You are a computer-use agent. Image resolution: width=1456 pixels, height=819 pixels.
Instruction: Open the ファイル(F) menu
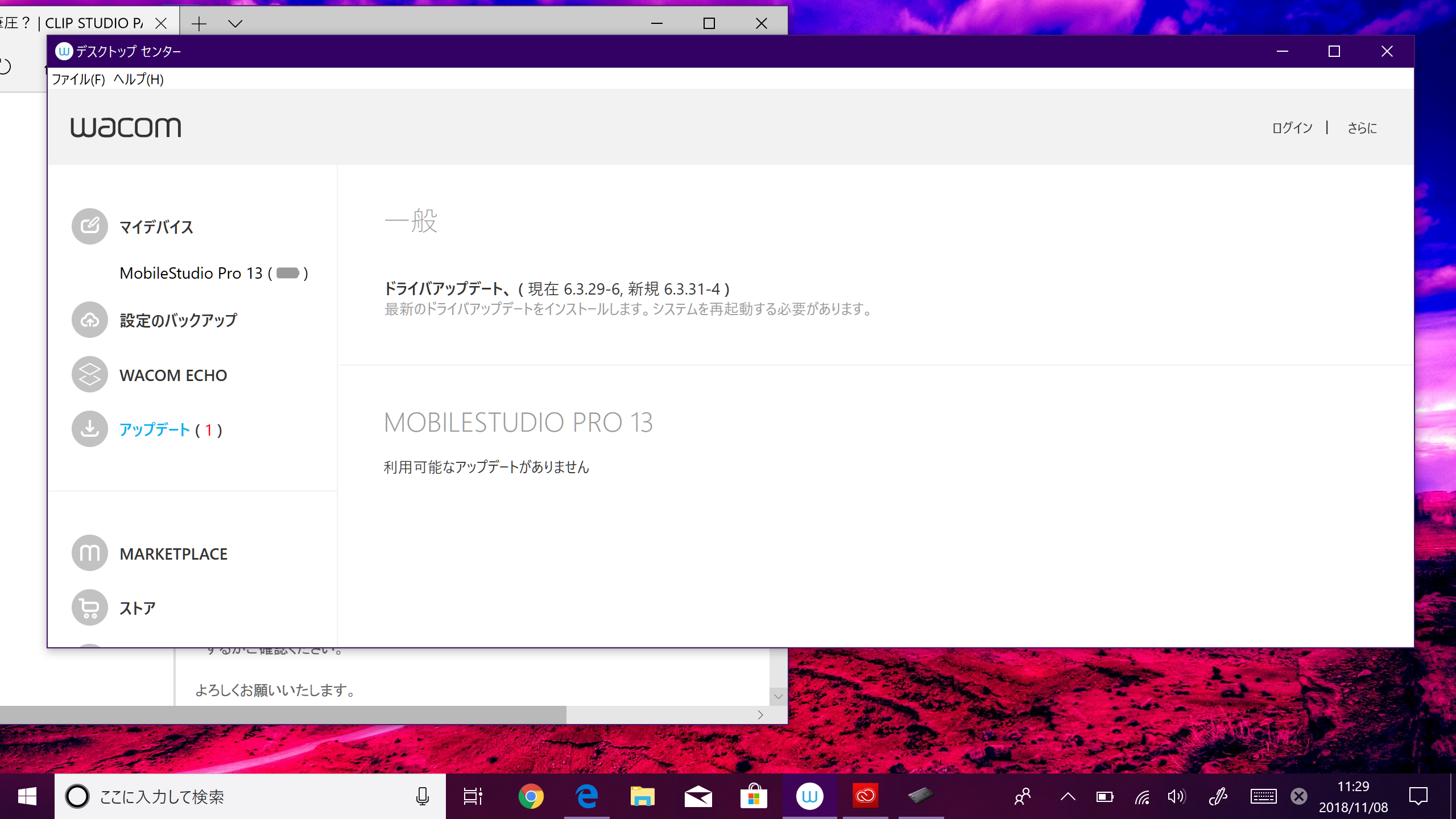[78, 79]
